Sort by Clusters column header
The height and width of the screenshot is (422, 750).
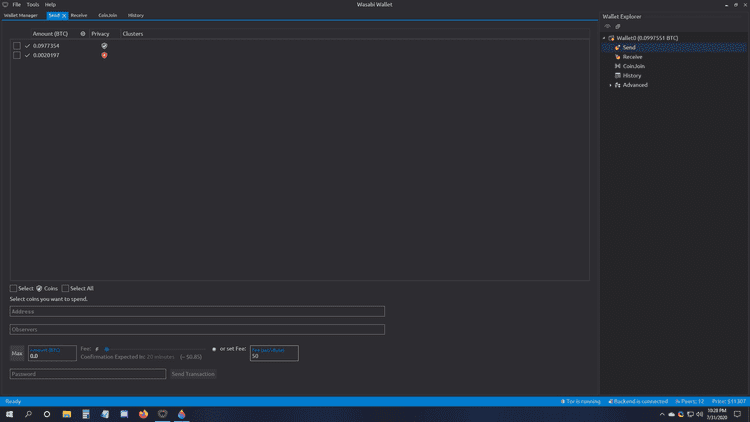click(x=132, y=34)
